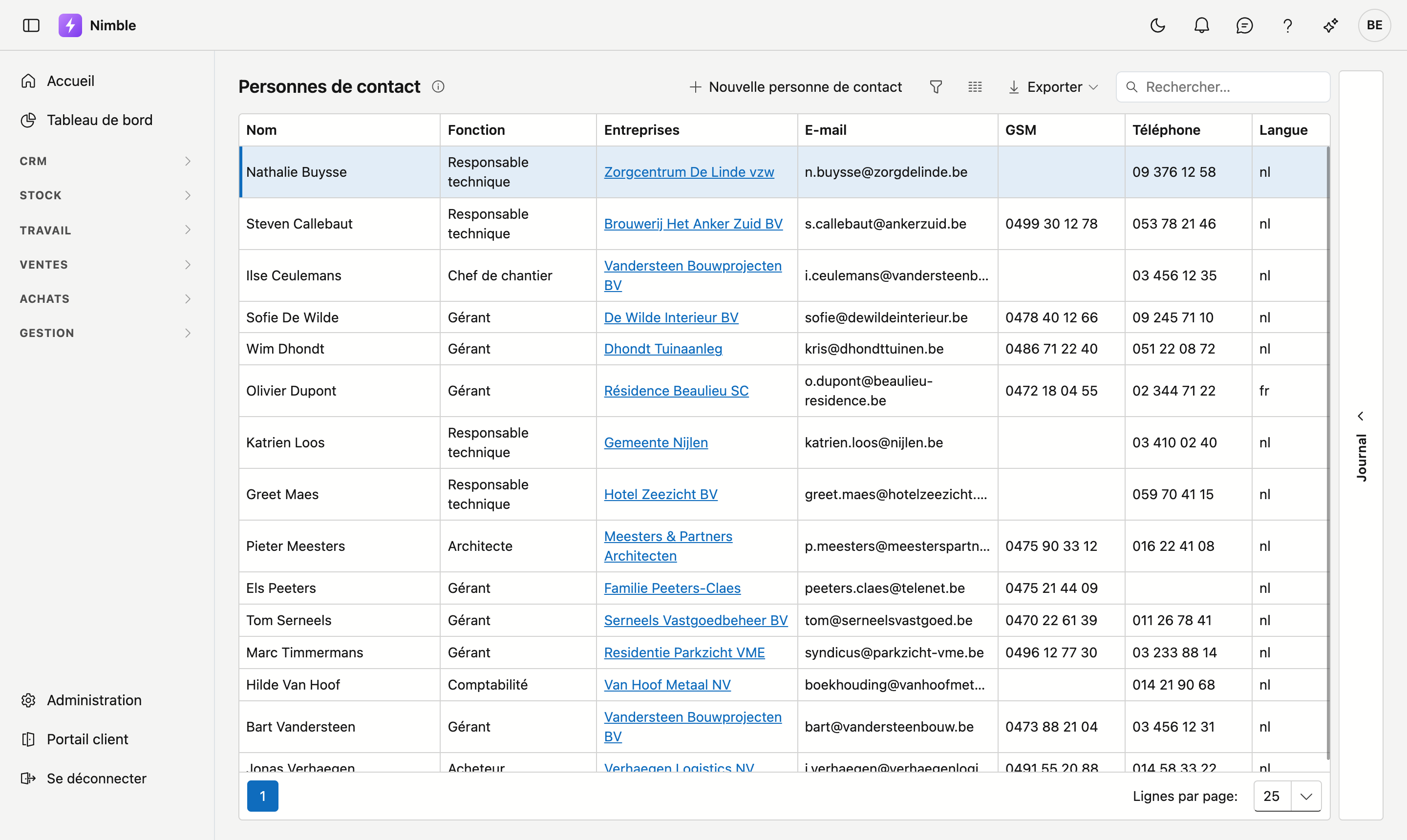Viewport: 1407px width, 840px height.
Task: Click in the Rechercher search field
Action: point(1223,86)
